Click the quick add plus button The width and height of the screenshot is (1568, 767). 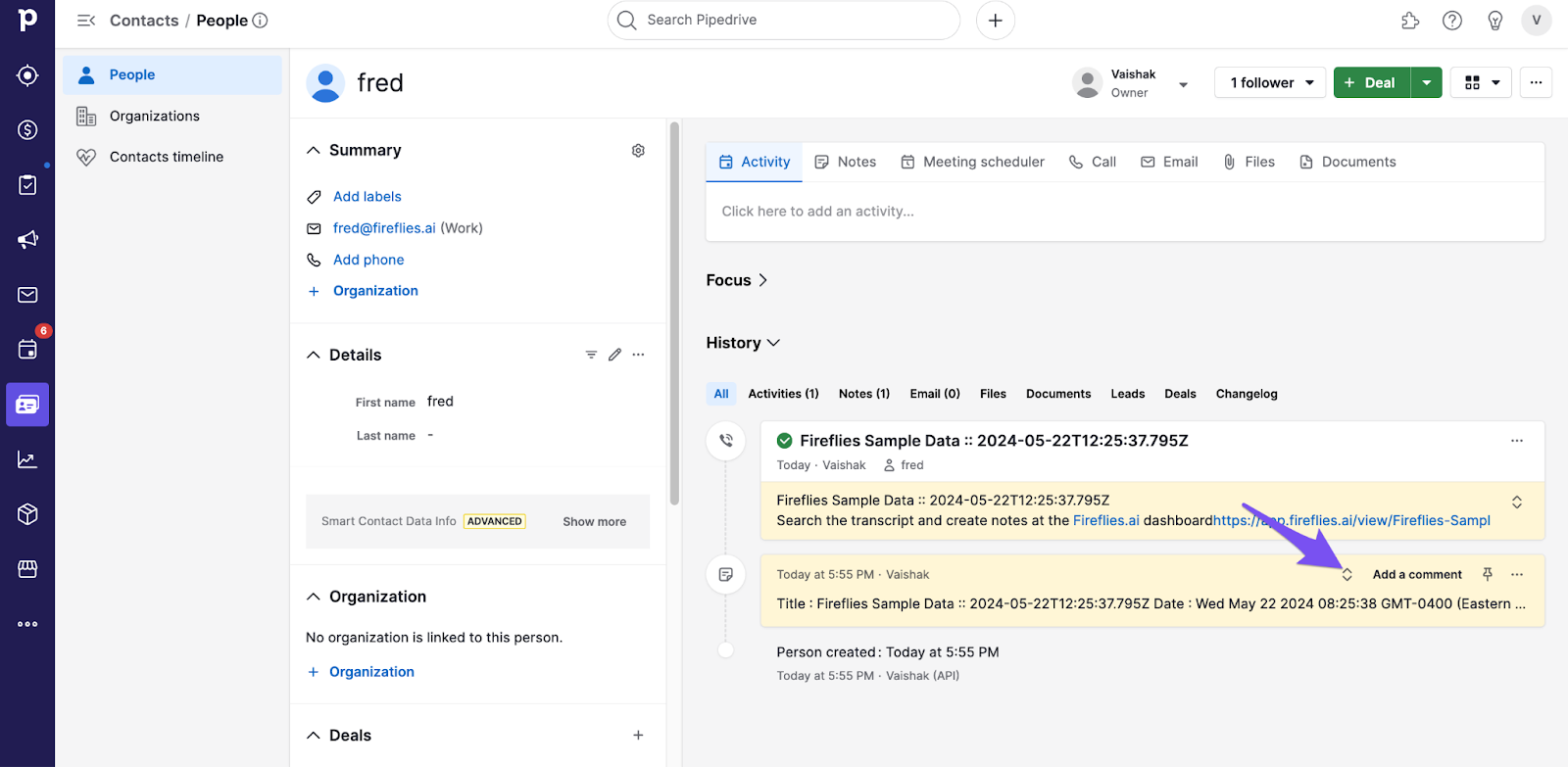[996, 21]
